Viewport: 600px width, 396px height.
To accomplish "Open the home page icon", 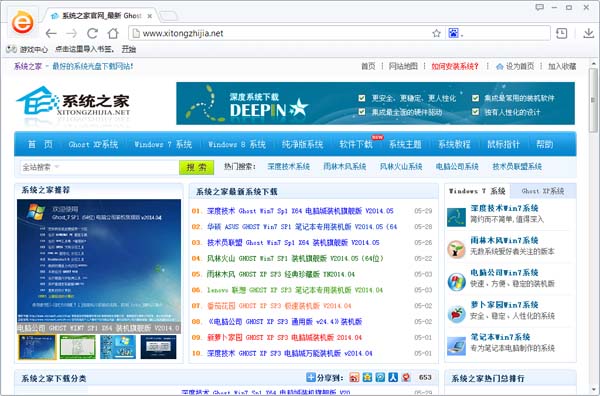I will coord(113,33).
